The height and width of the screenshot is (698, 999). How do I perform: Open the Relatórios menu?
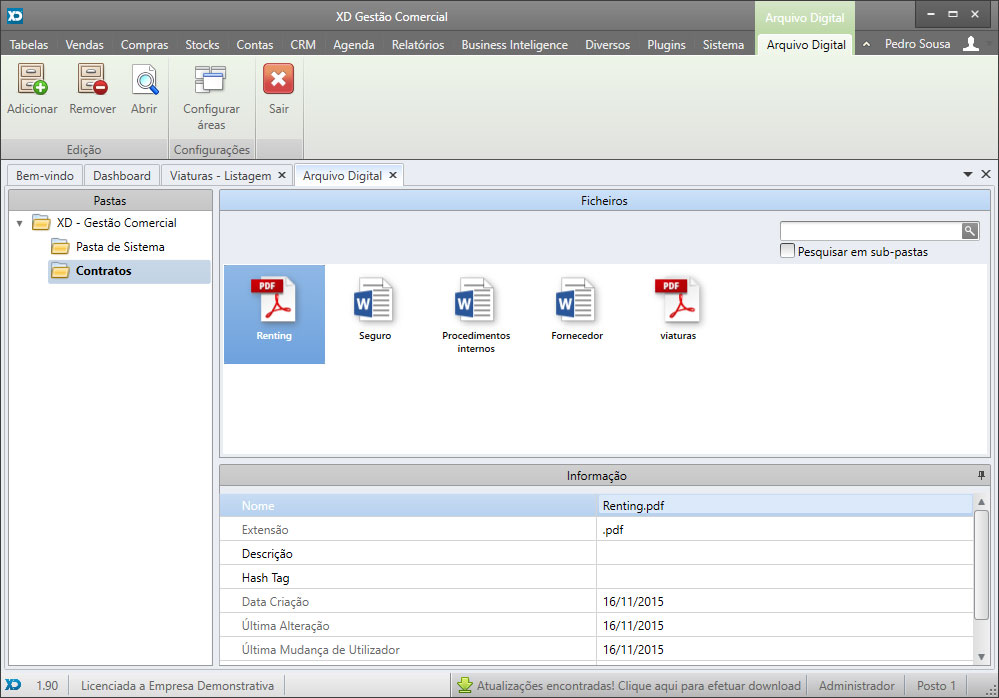pyautogui.click(x=417, y=45)
